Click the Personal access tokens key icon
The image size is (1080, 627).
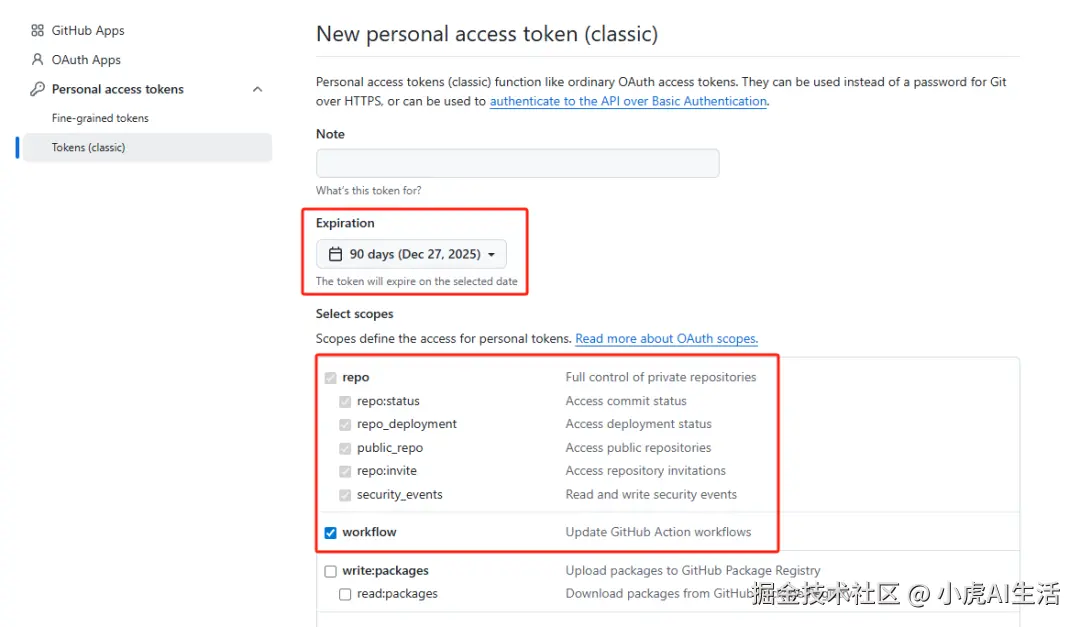(38, 89)
